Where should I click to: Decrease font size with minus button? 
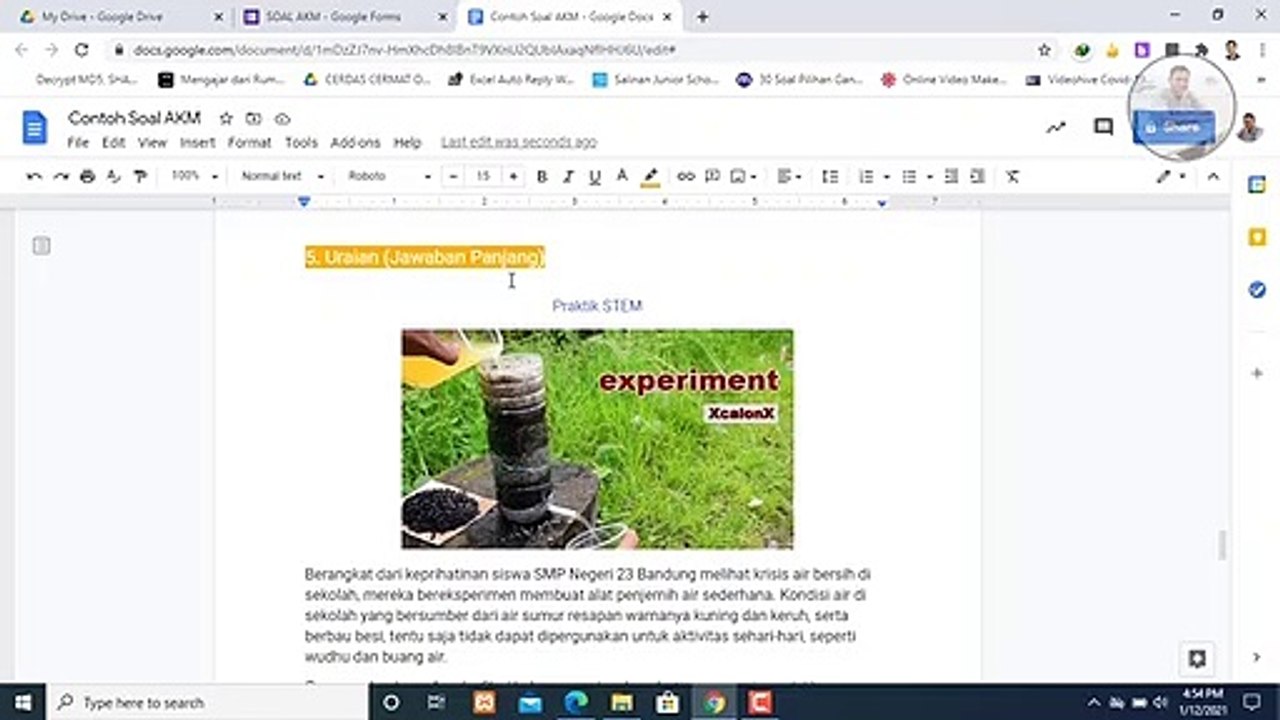pos(453,176)
